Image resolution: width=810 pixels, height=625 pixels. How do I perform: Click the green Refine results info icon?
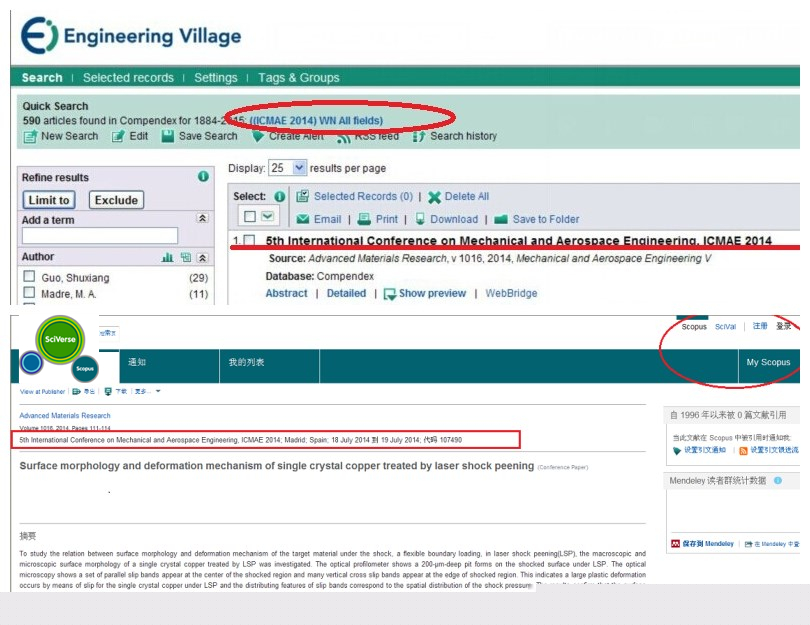(203, 177)
